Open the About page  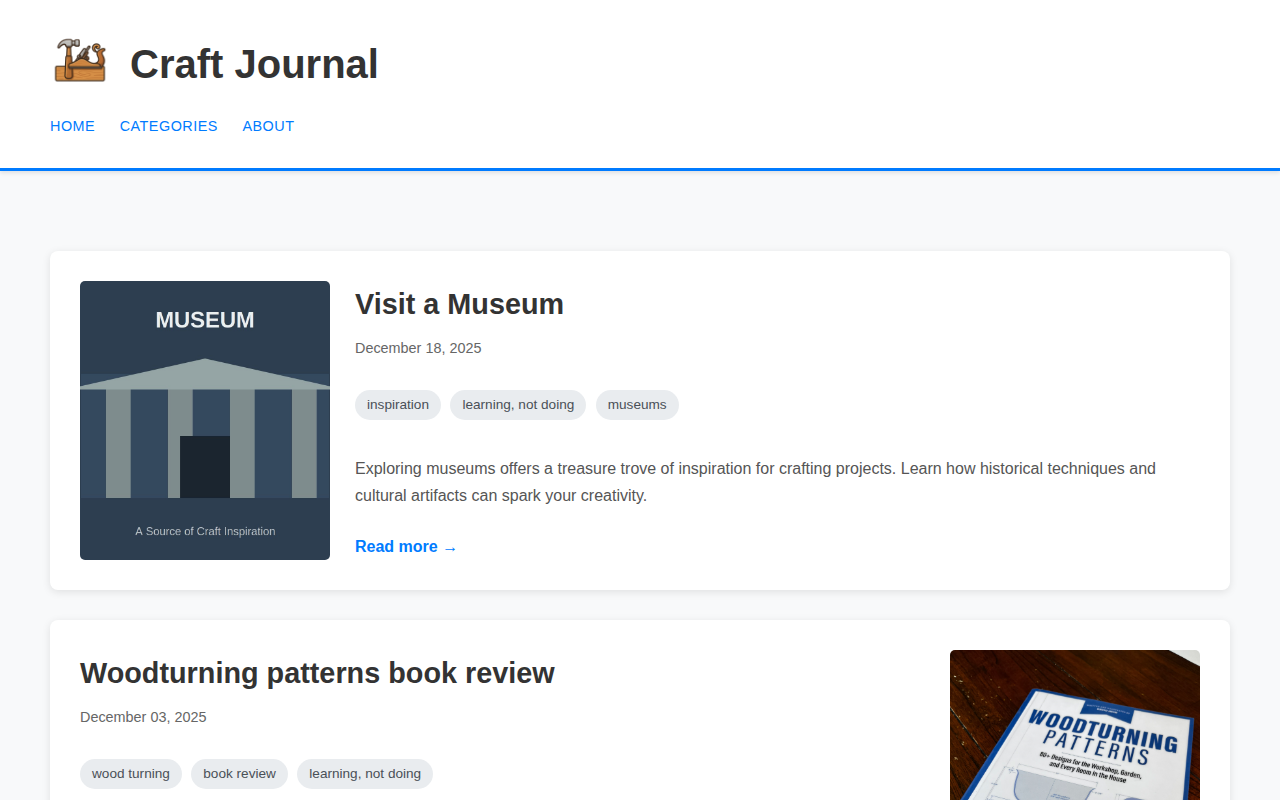pyautogui.click(x=268, y=126)
